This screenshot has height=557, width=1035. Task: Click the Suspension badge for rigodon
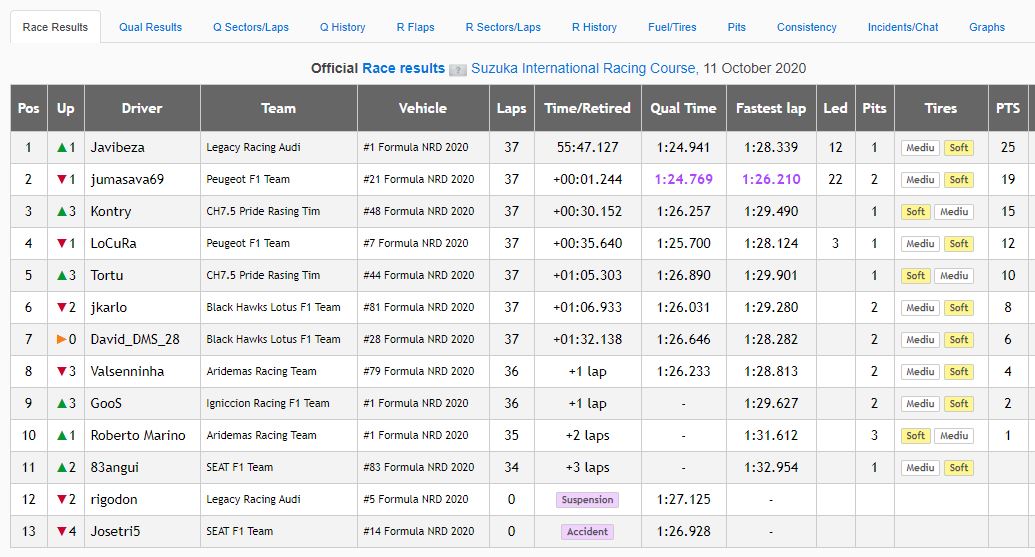[x=587, y=500]
